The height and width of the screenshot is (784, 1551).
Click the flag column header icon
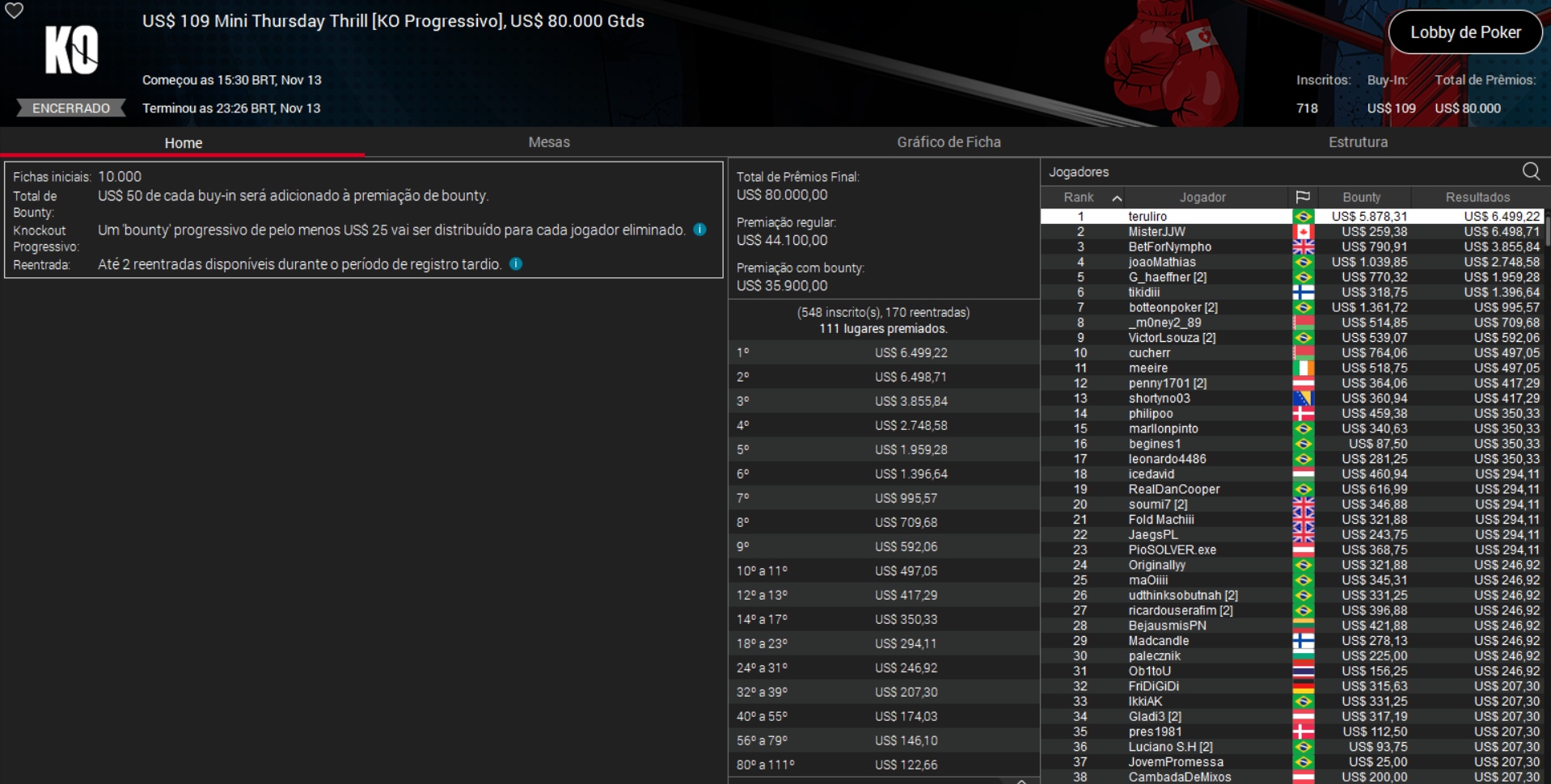[x=1303, y=196]
